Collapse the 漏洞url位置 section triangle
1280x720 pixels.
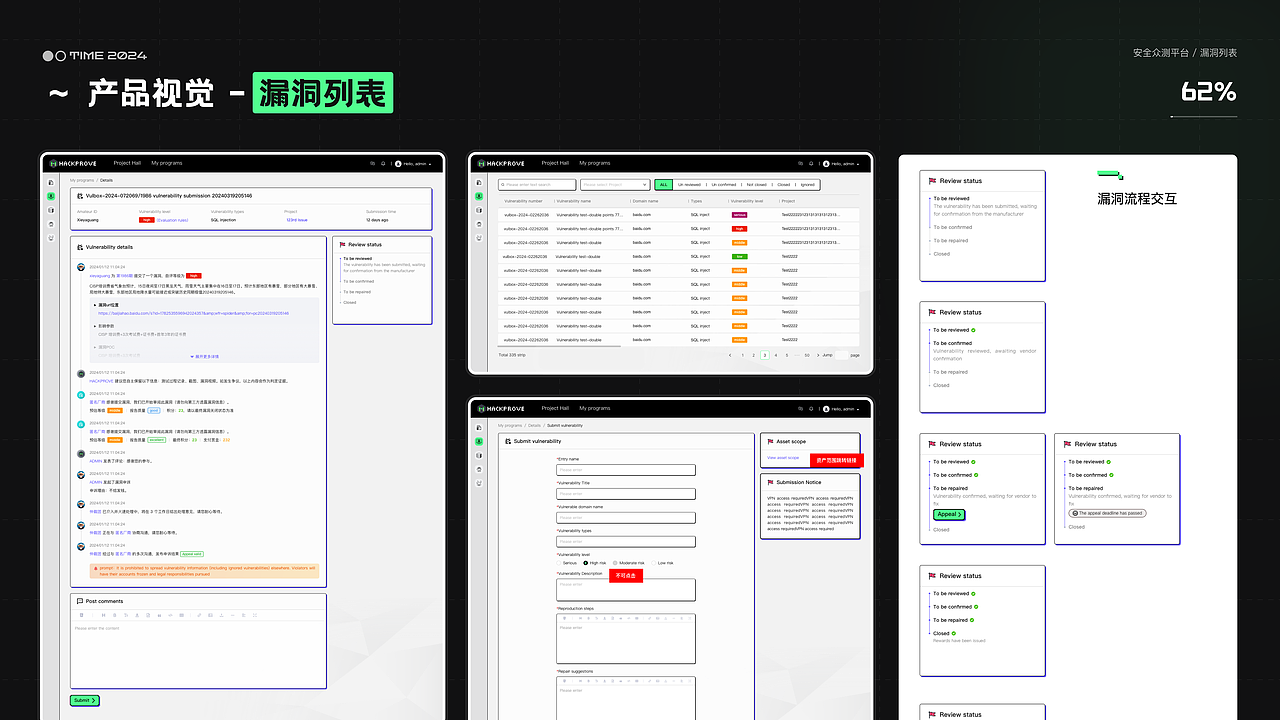tap(96, 304)
